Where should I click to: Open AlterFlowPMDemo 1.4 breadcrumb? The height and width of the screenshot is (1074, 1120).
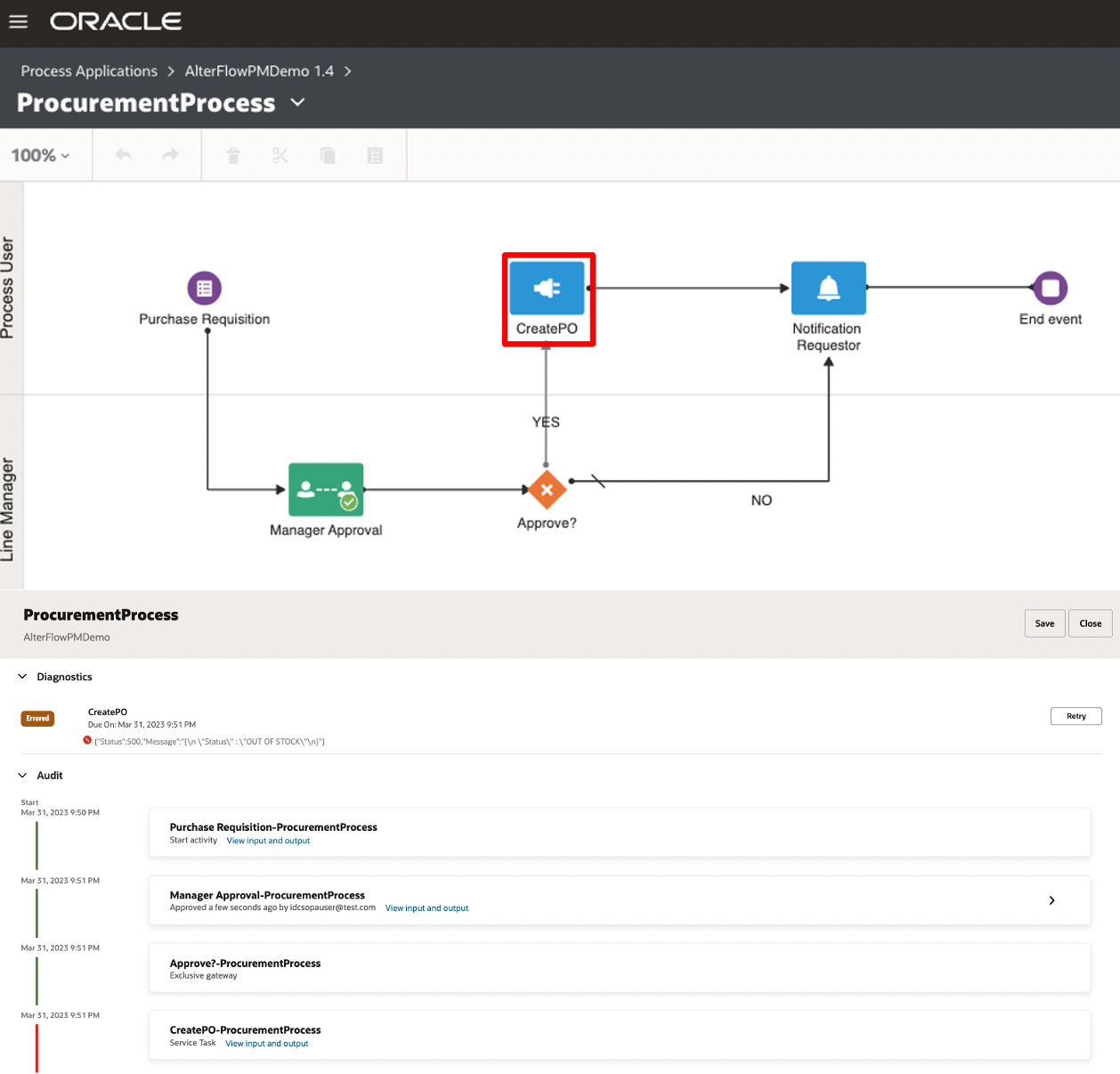pyautogui.click(x=259, y=71)
